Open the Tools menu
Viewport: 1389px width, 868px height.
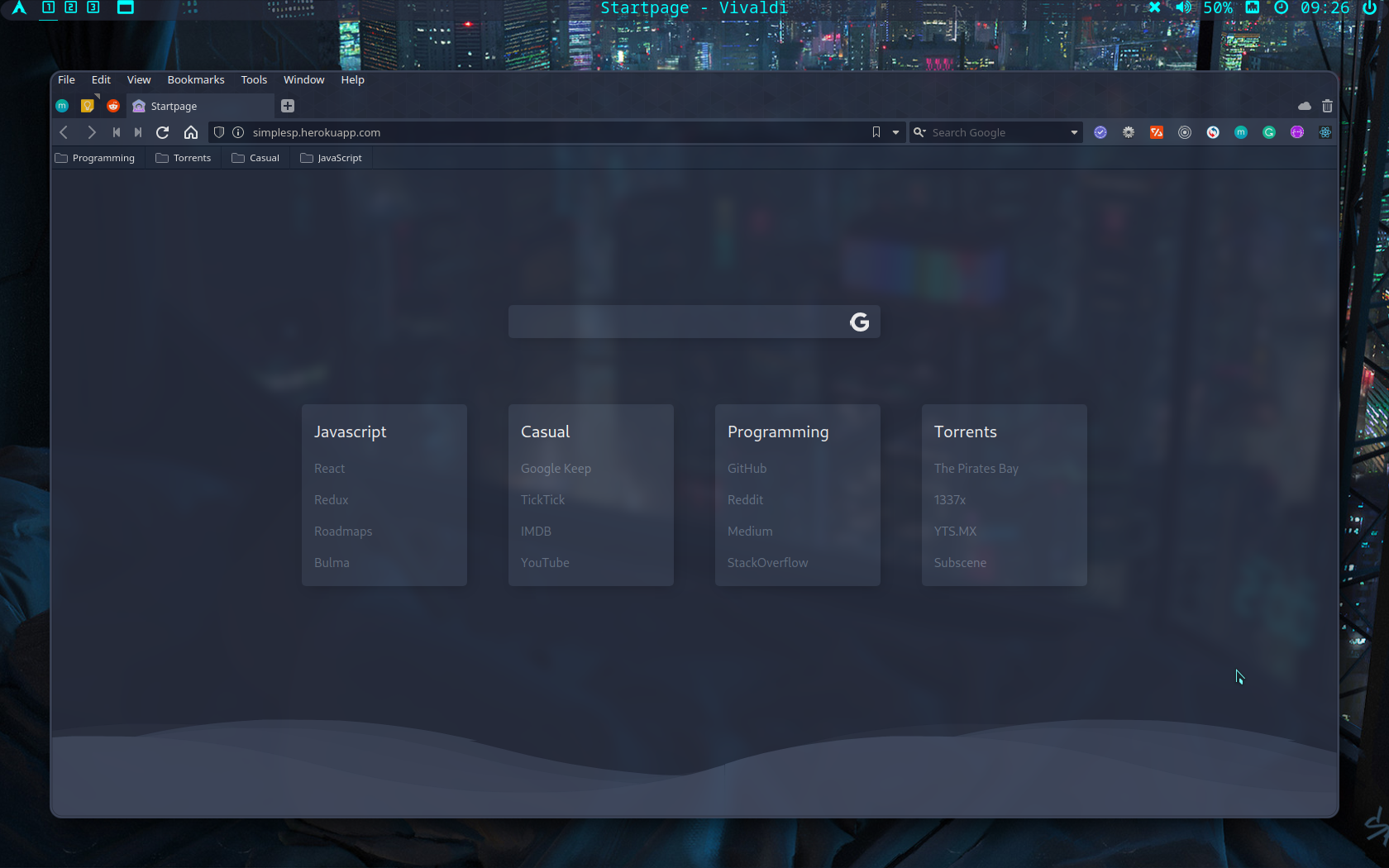pyautogui.click(x=254, y=80)
